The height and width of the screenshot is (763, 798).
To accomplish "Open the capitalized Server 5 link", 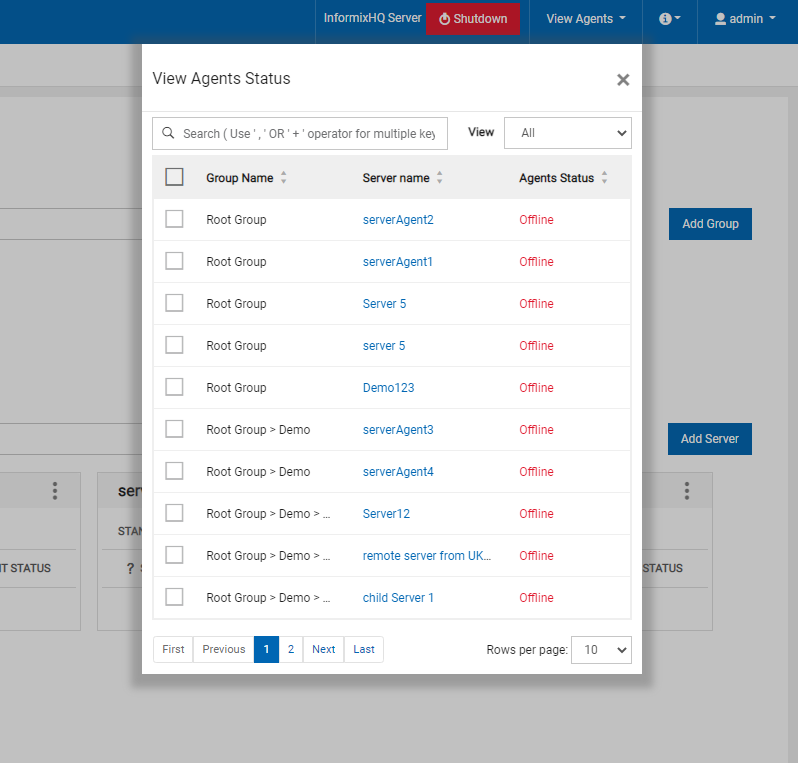I will (x=384, y=304).
